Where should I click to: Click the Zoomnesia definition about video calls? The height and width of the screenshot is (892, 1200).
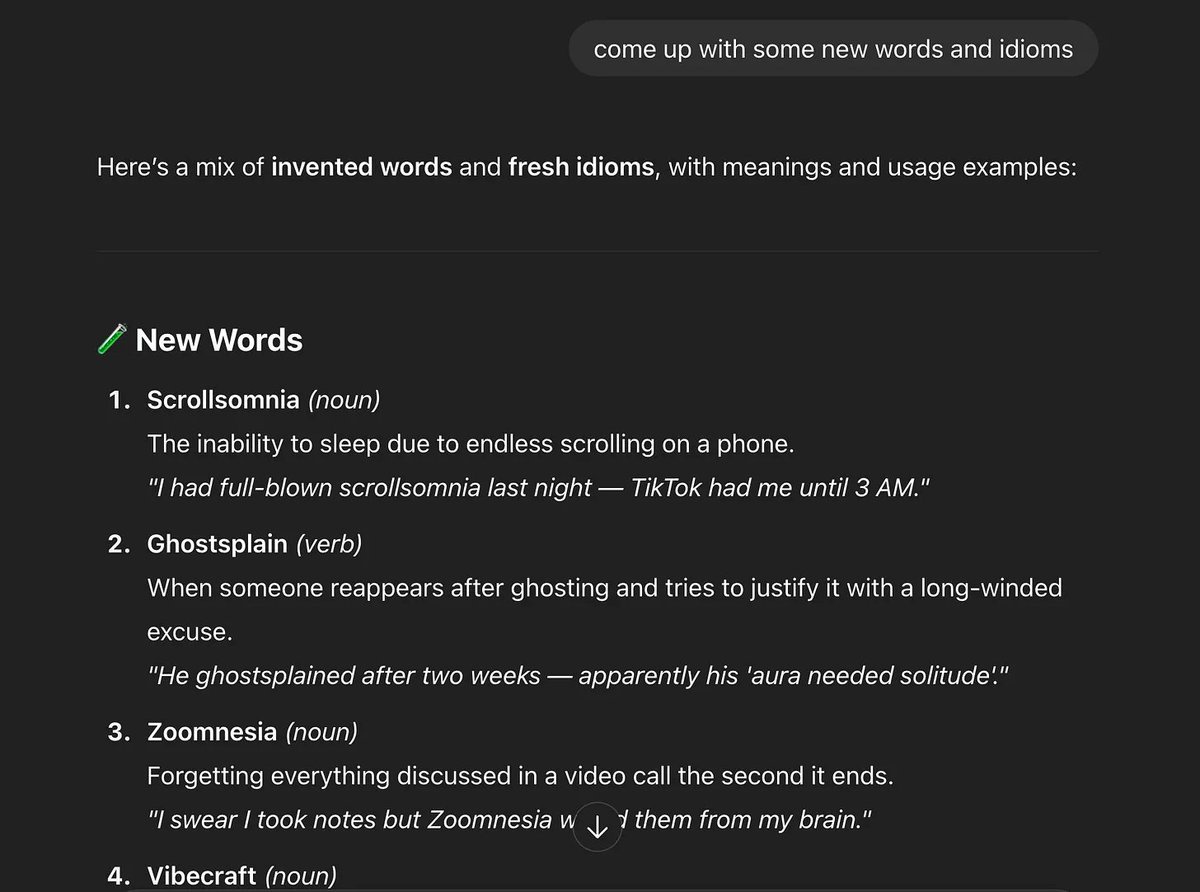pos(521,776)
